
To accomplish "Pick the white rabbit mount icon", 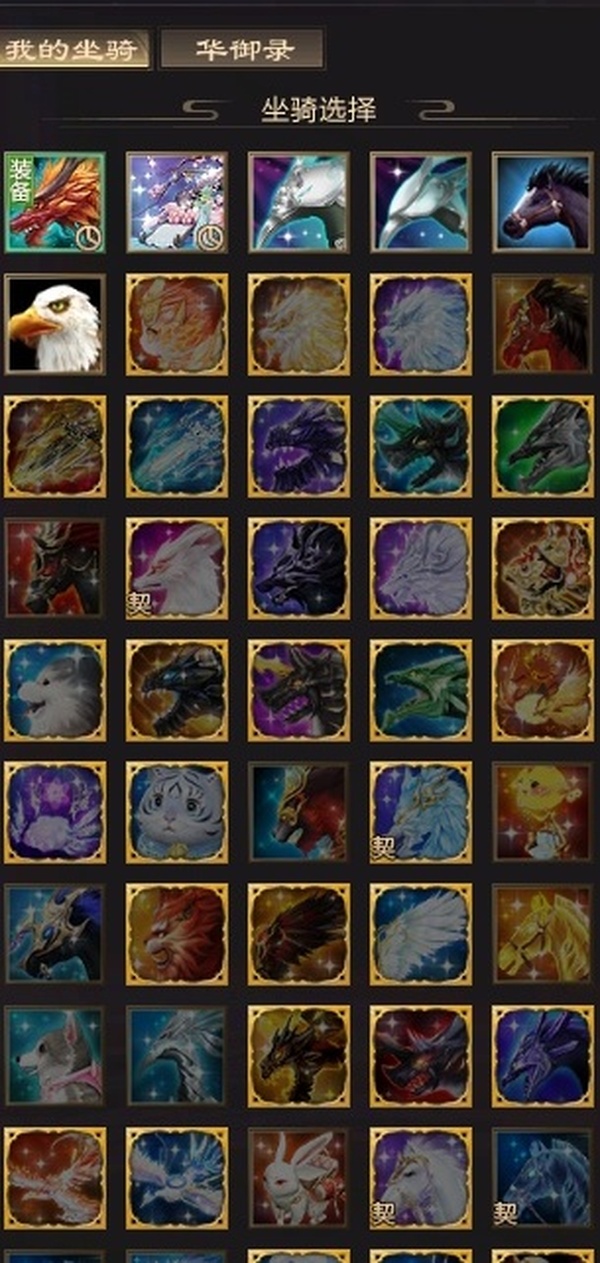I will pyautogui.click(x=298, y=1178).
